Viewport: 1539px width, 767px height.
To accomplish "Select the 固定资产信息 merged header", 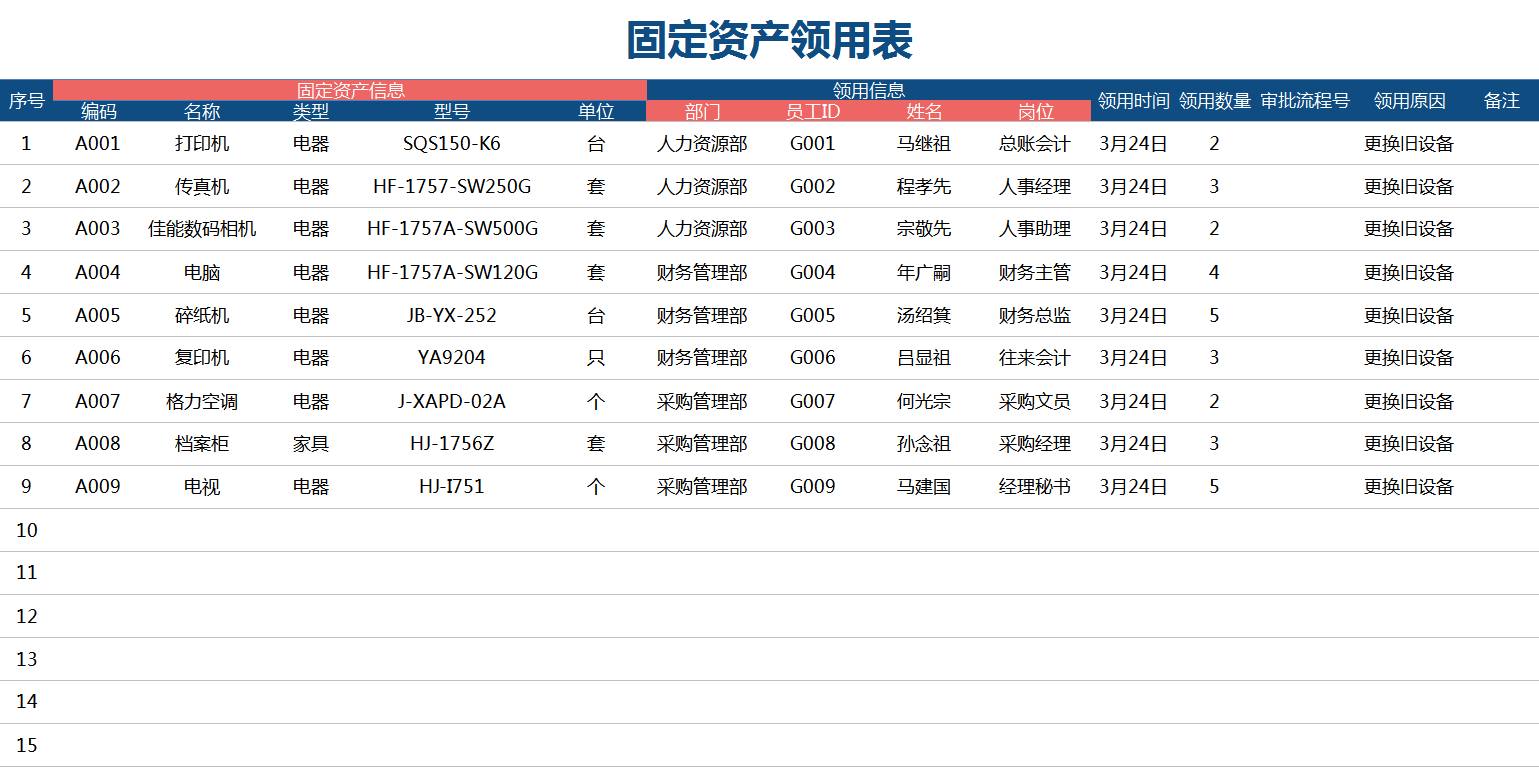I will pyautogui.click(x=350, y=90).
